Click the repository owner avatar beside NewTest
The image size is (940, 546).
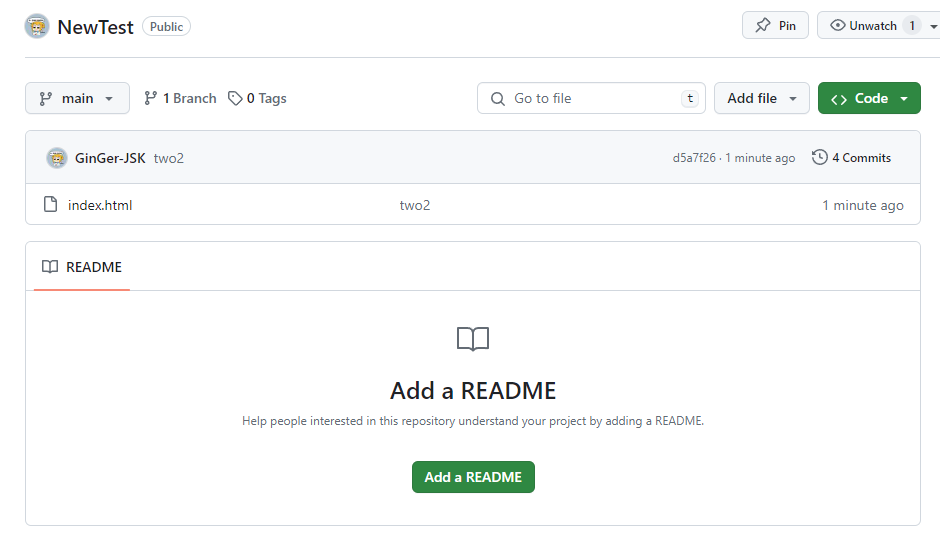(37, 26)
